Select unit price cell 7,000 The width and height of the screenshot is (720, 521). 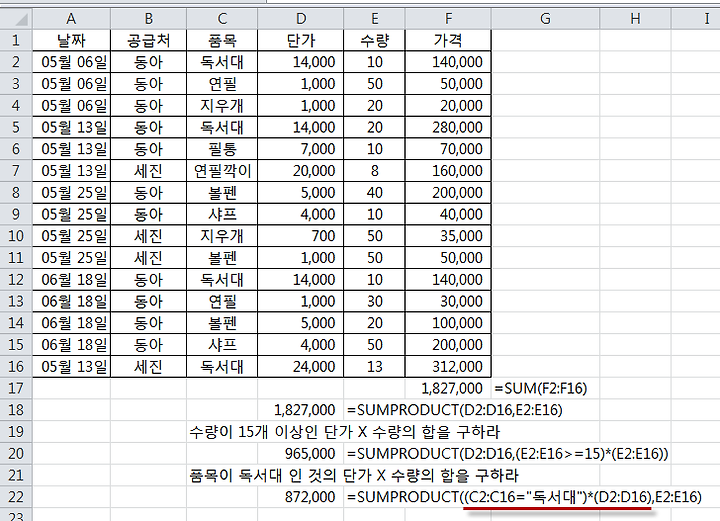tap(301, 149)
